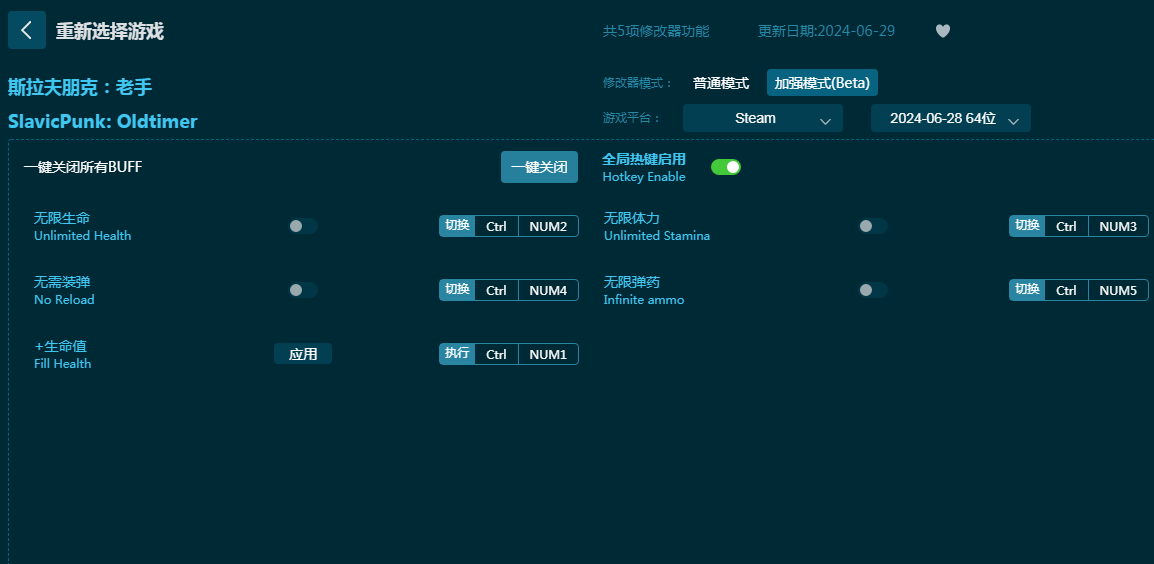Click 更新日期:2024-06-29 text

826,31
